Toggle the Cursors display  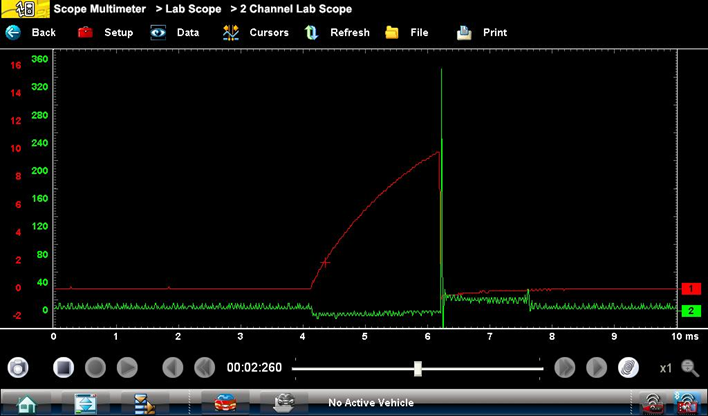255,32
